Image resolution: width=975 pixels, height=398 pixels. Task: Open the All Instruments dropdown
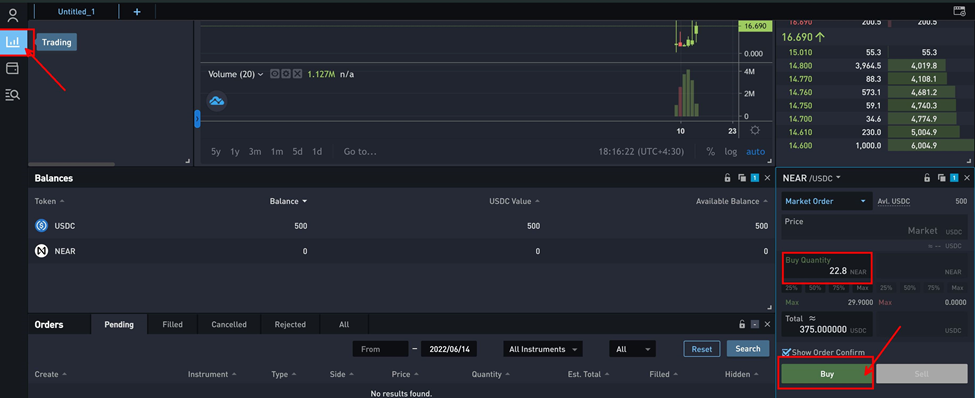(x=543, y=349)
